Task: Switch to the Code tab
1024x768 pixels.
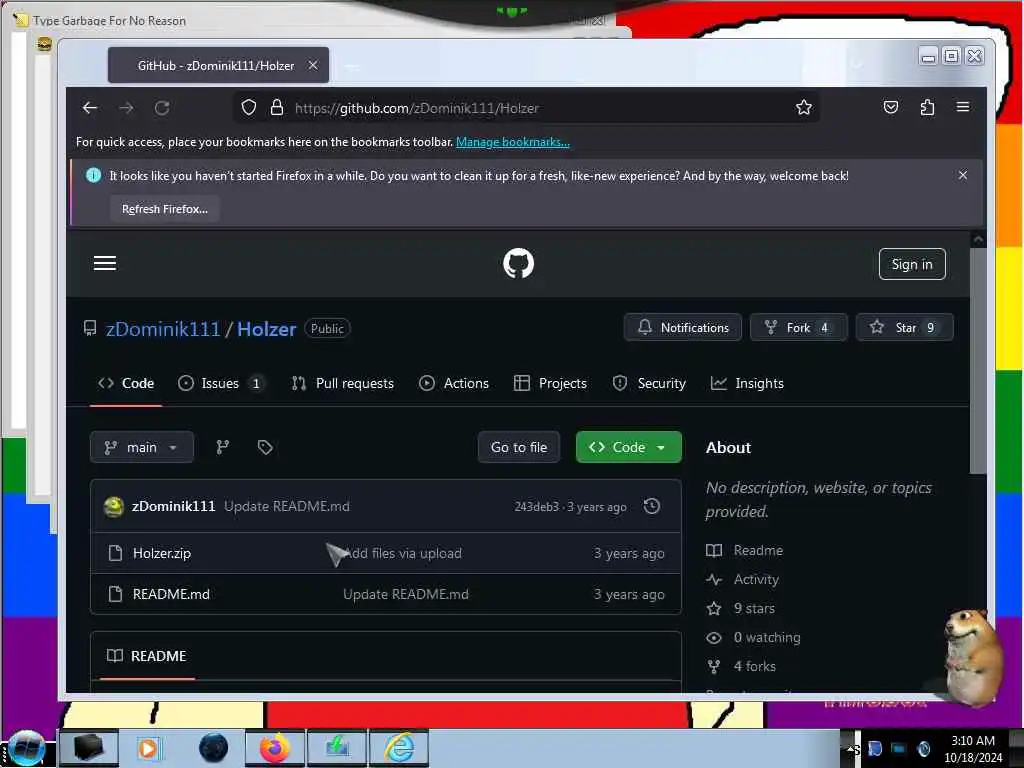Action: click(x=126, y=383)
